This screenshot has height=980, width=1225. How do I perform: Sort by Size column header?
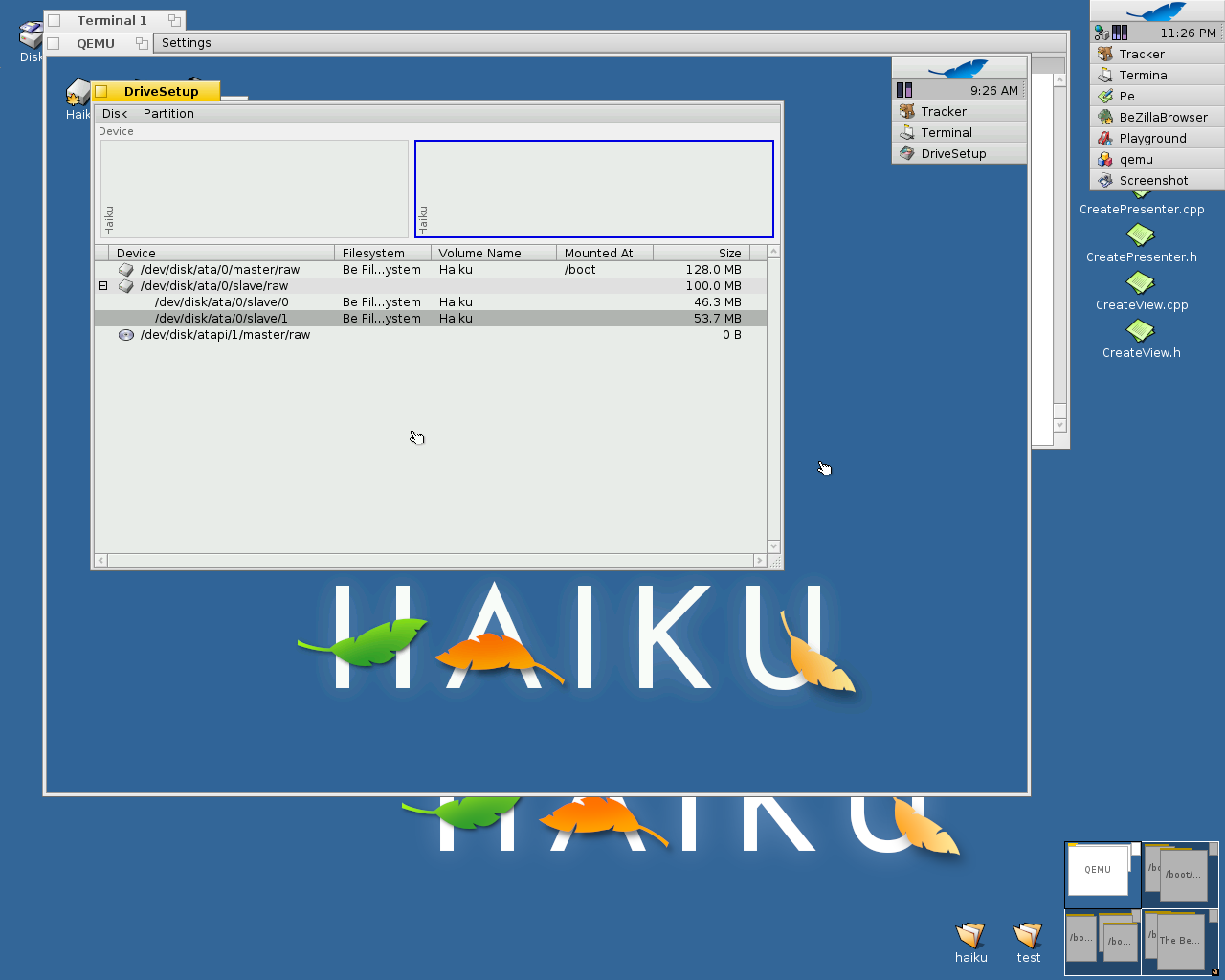(702, 254)
